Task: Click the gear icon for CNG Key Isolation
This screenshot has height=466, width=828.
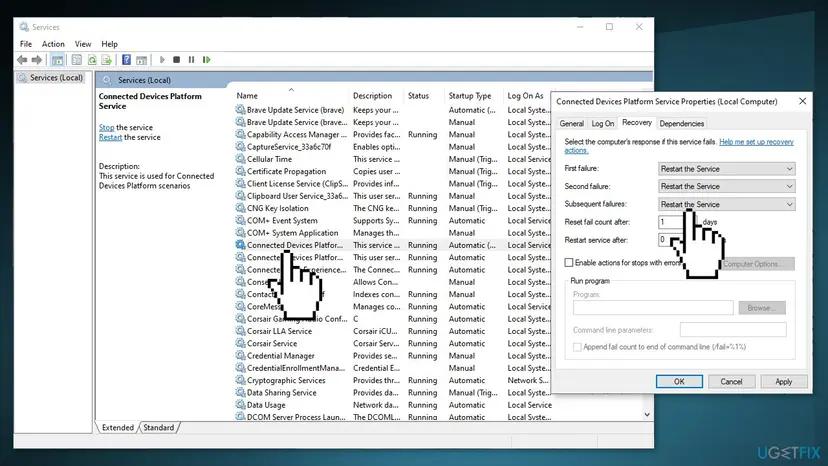Action: tap(240, 208)
